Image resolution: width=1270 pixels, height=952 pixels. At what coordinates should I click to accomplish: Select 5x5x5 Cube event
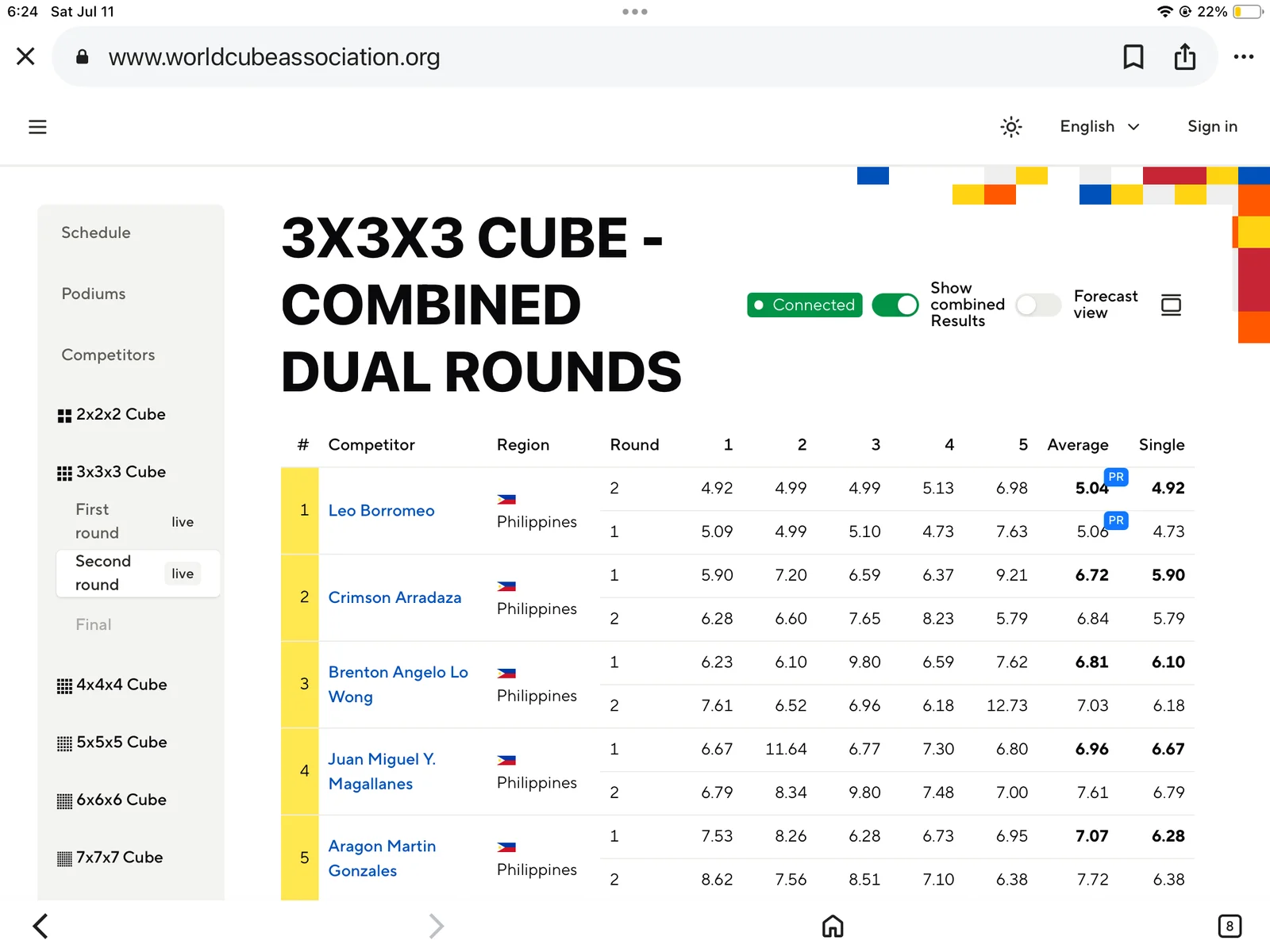(112, 743)
